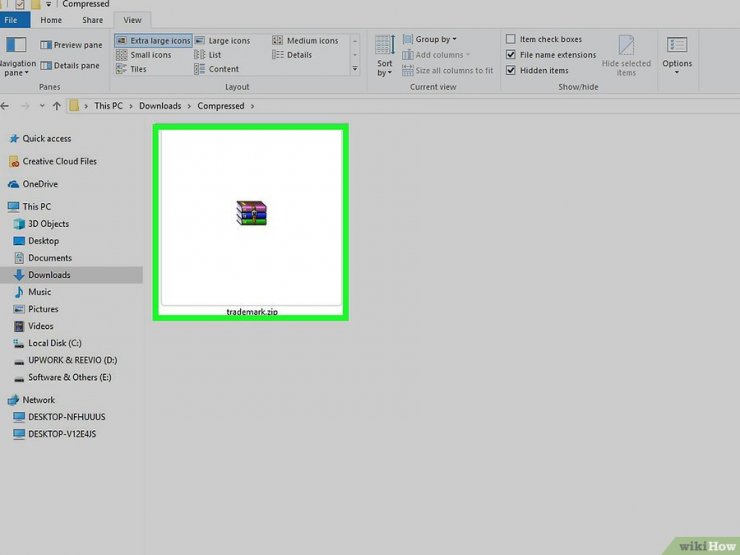Open Local Disk (C:) in sidebar
This screenshot has height=555, width=740.
(x=54, y=343)
